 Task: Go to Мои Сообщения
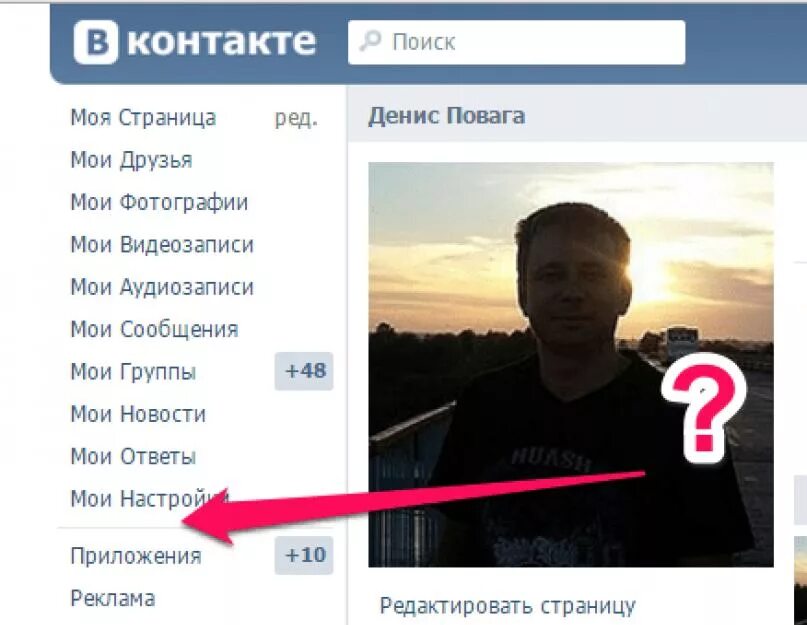154,329
